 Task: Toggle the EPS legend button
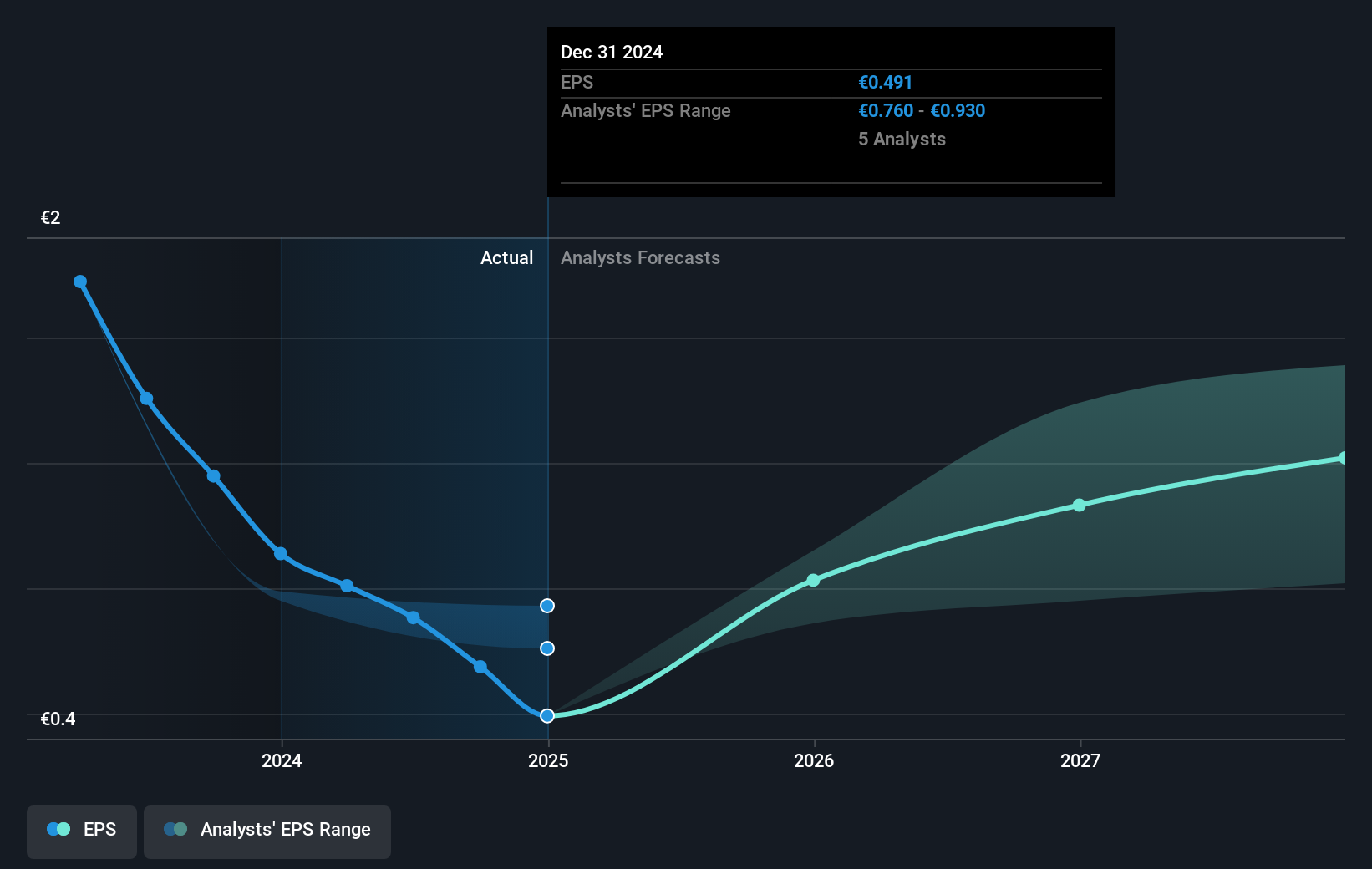tap(82, 831)
